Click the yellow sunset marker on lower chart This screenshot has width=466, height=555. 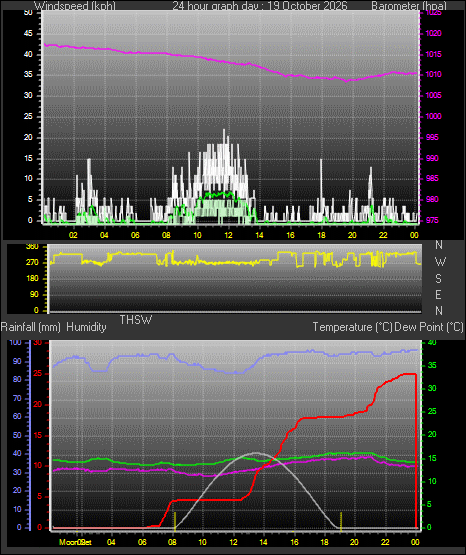pos(341,521)
